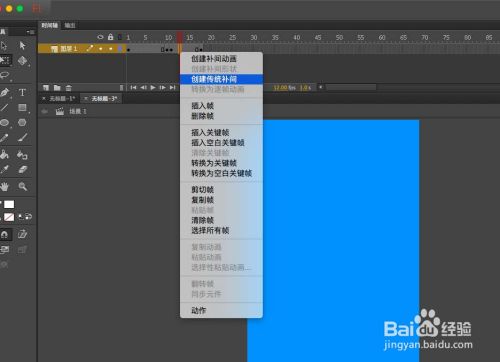Step forward one frame button
The height and width of the screenshot is (362, 500).
point(162,88)
